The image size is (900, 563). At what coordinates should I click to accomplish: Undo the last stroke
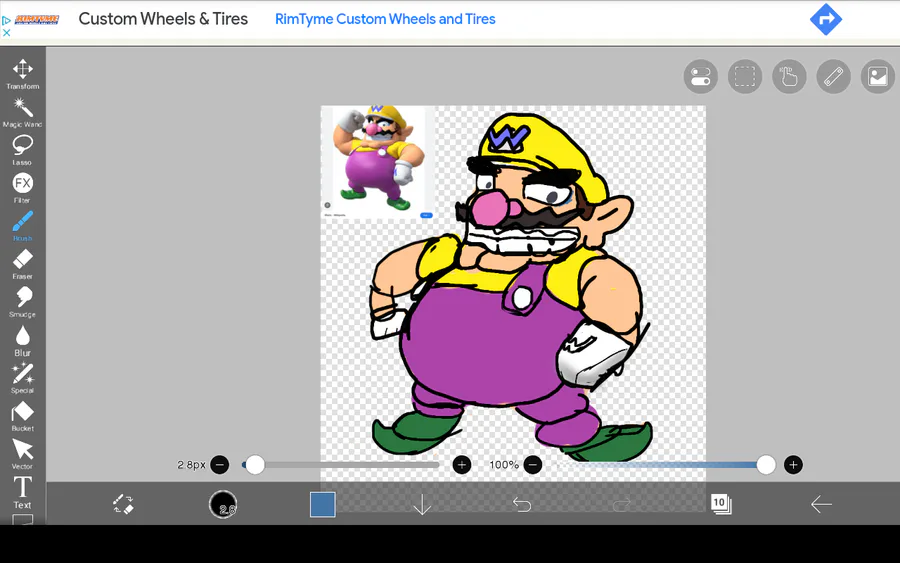(x=522, y=504)
